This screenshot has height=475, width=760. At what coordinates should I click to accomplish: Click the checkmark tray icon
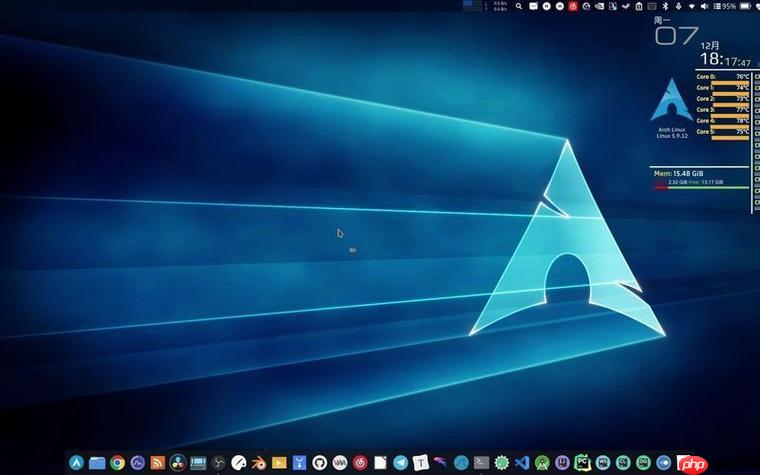625,6
